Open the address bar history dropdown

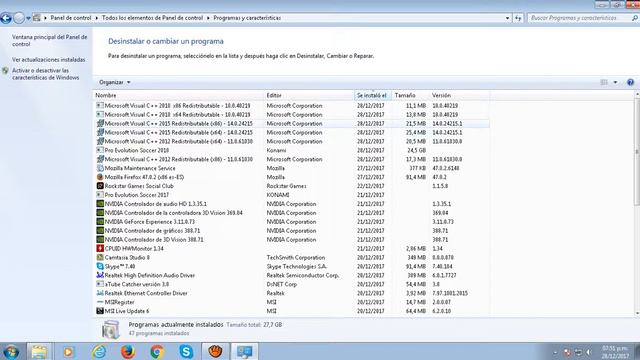click(x=507, y=18)
